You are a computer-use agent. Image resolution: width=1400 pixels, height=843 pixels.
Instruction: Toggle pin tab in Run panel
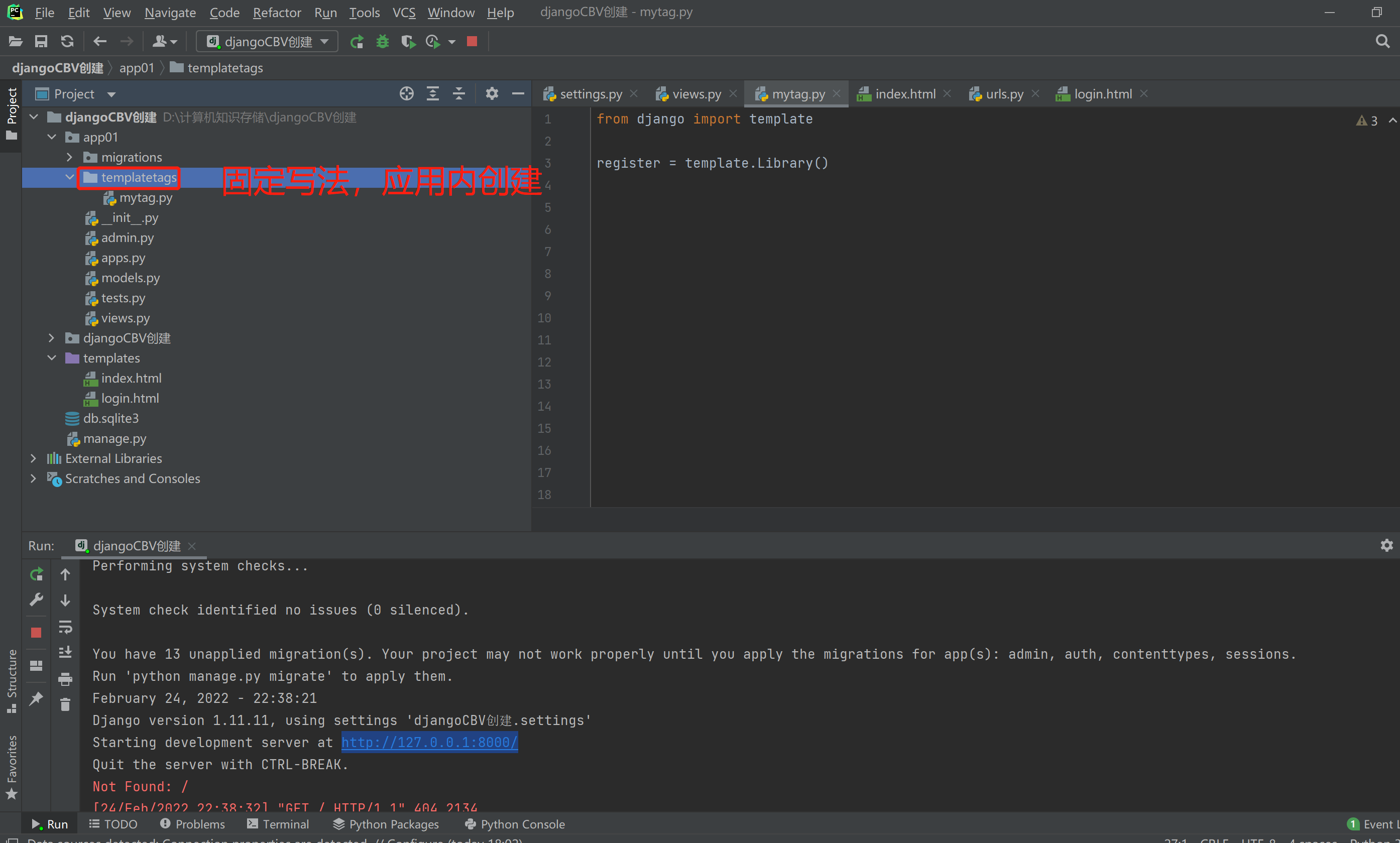[36, 698]
